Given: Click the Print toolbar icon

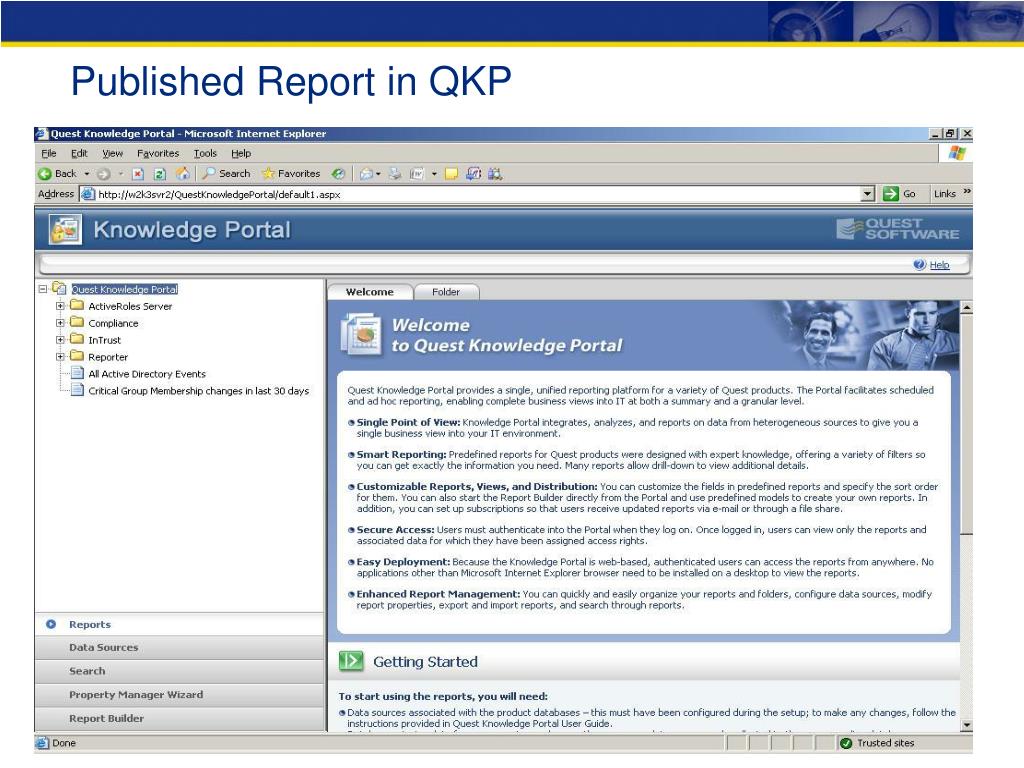Looking at the screenshot, I should click(x=395, y=174).
